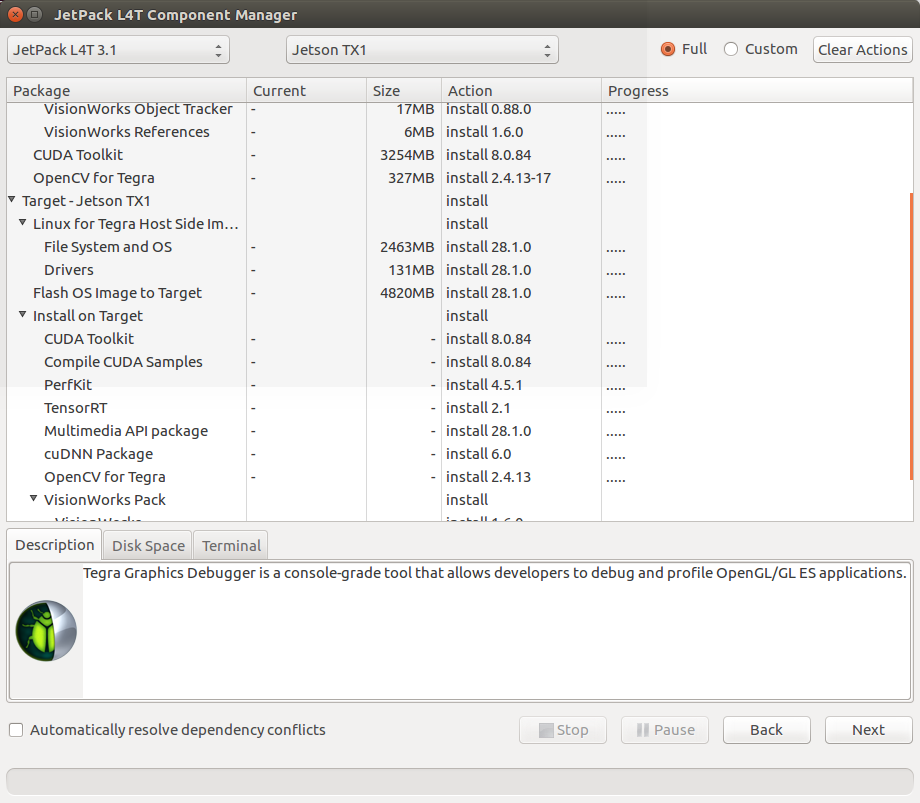Select OpenCV for Tegra 327MB row
Image resolution: width=920 pixels, height=803 pixels.
(459, 178)
